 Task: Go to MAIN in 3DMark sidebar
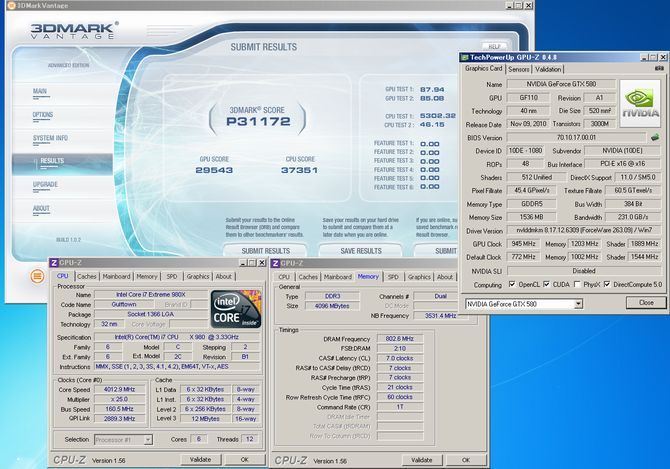coord(40,91)
